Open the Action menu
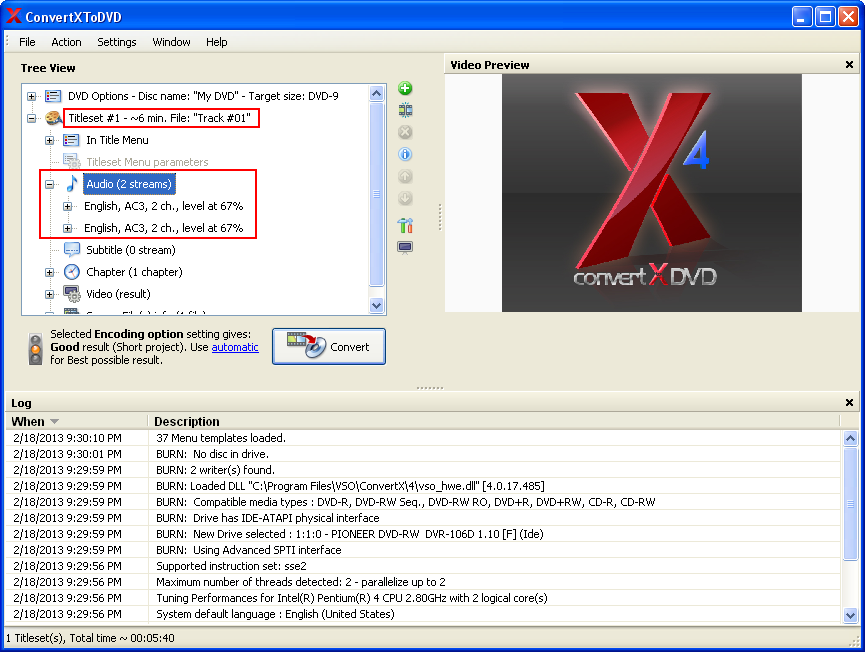This screenshot has height=652, width=865. point(66,42)
